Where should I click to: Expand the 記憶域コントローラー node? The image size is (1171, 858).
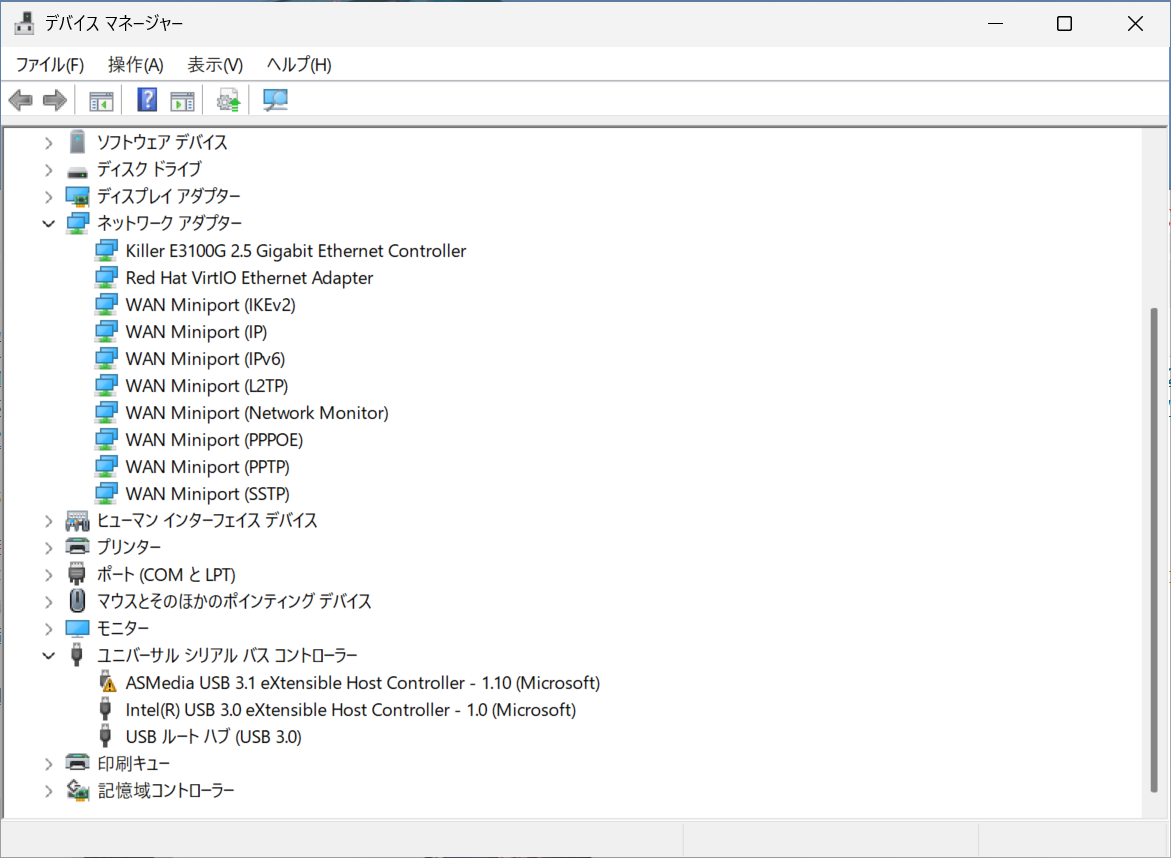[x=49, y=791]
